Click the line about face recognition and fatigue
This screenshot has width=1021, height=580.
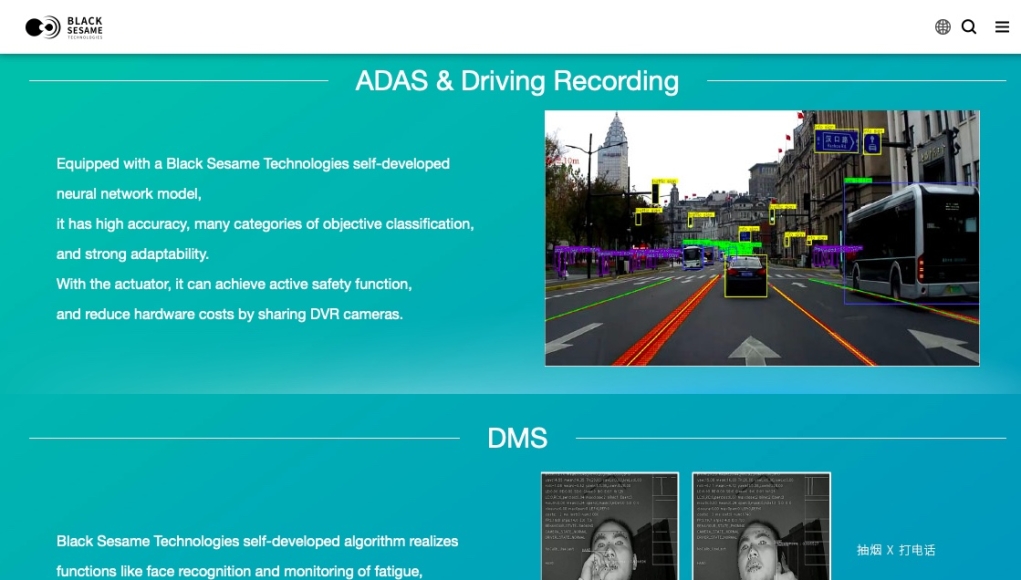coord(239,572)
